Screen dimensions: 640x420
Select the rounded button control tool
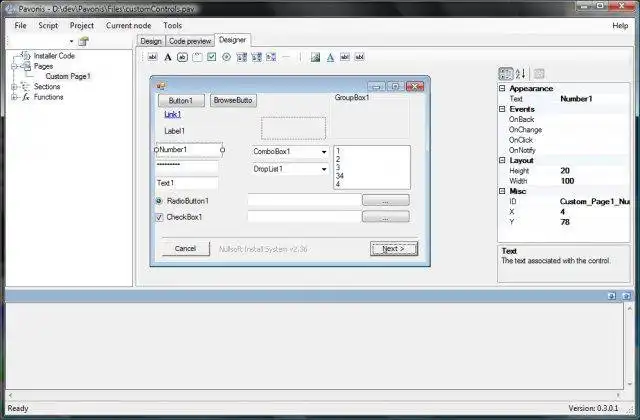tap(182, 57)
